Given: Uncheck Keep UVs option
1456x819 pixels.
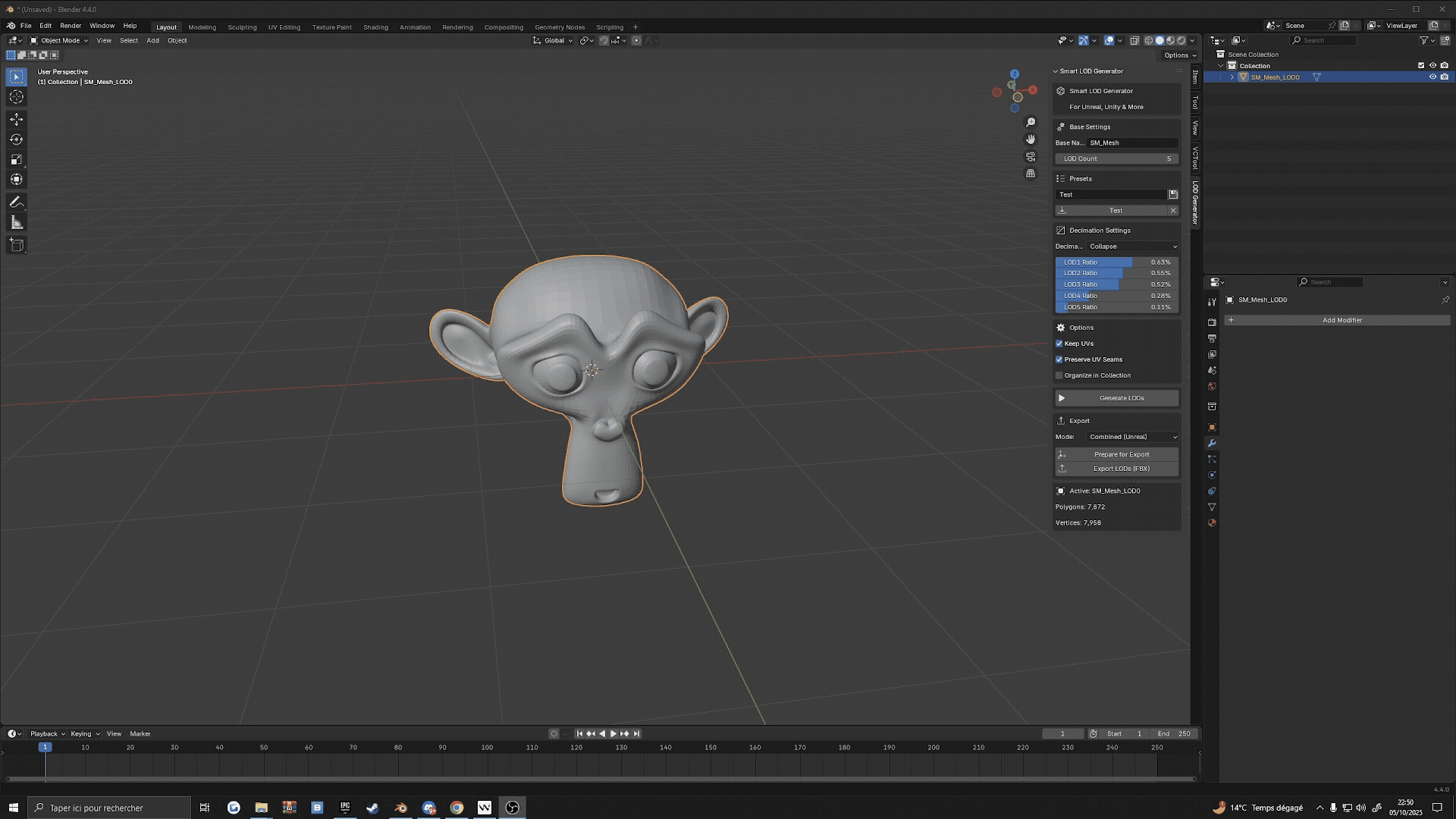Looking at the screenshot, I should click(1059, 344).
